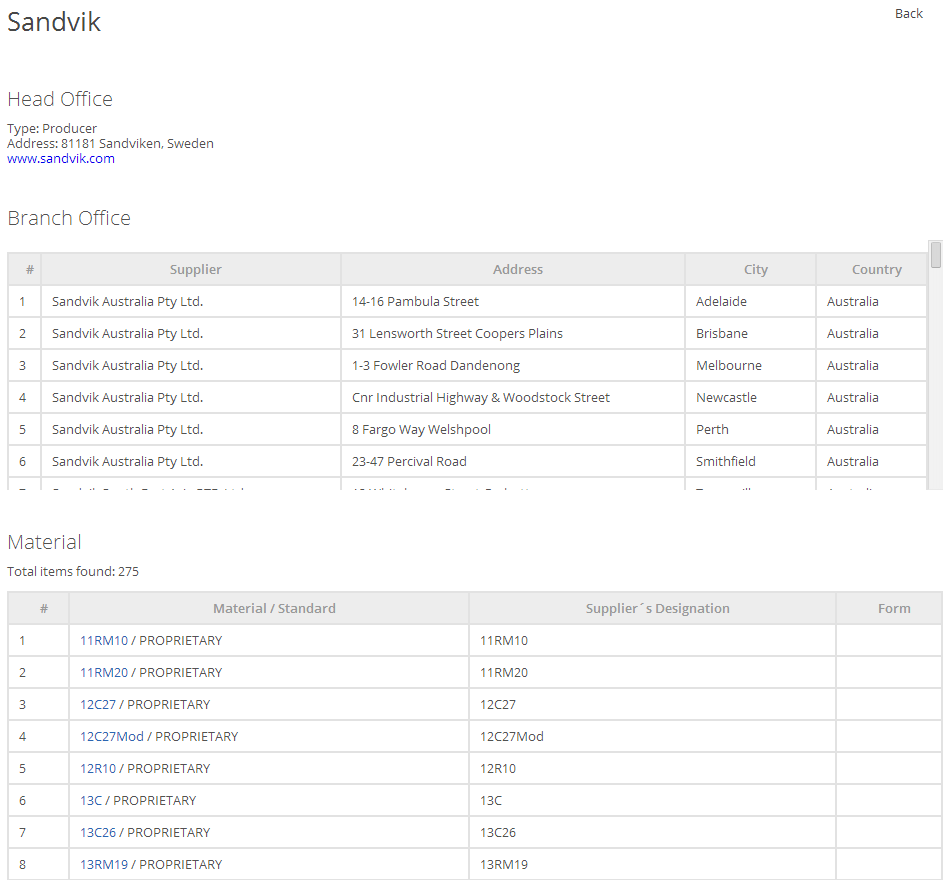This screenshot has height=880, width=949.
Task: Select the 8 Fargo Way Welshpool cell
Action: click(x=513, y=430)
